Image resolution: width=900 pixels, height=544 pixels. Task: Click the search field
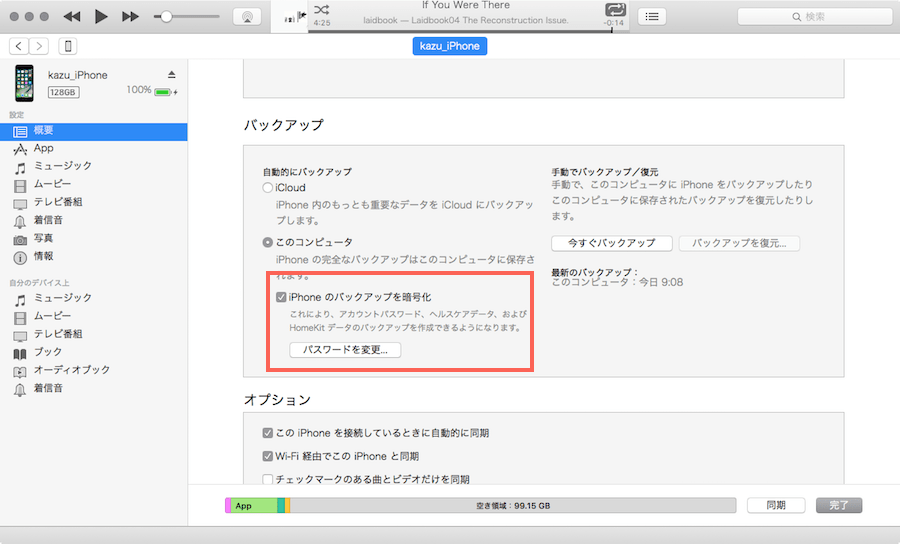[814, 17]
